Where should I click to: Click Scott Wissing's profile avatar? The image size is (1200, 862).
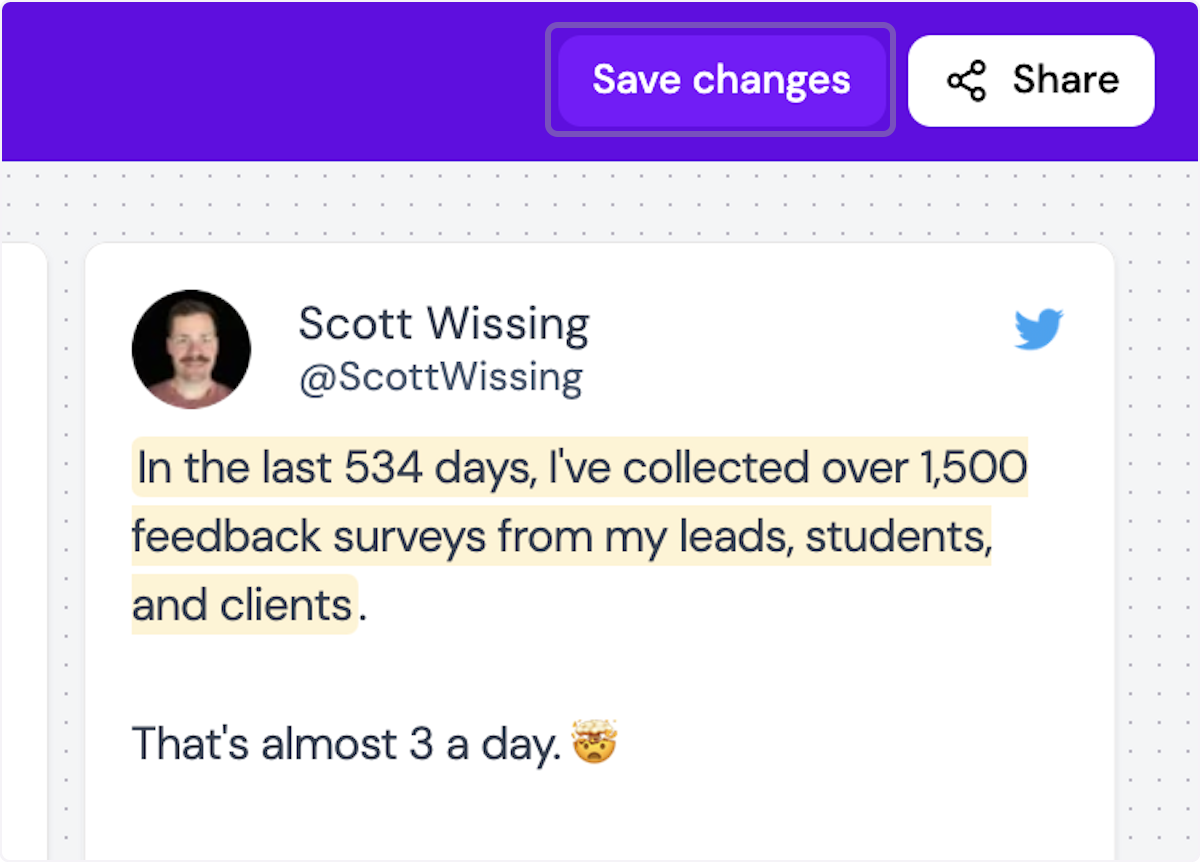click(191, 349)
